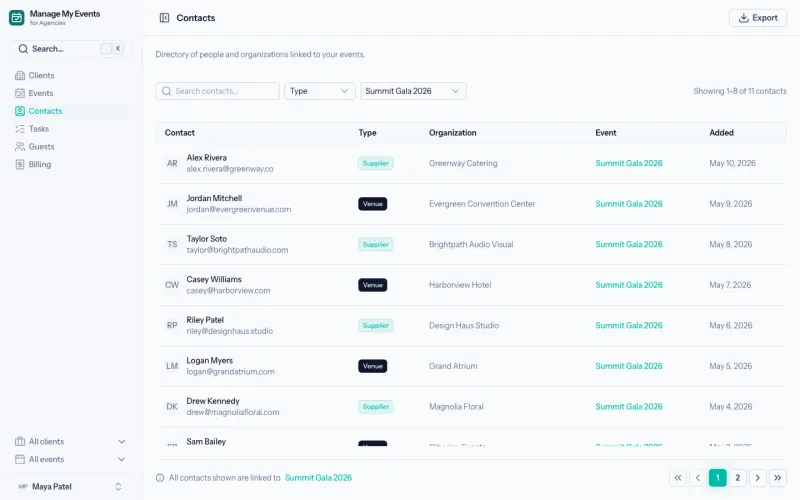Click the Added column header
Image resolution: width=800 pixels, height=500 pixels.
(721, 133)
